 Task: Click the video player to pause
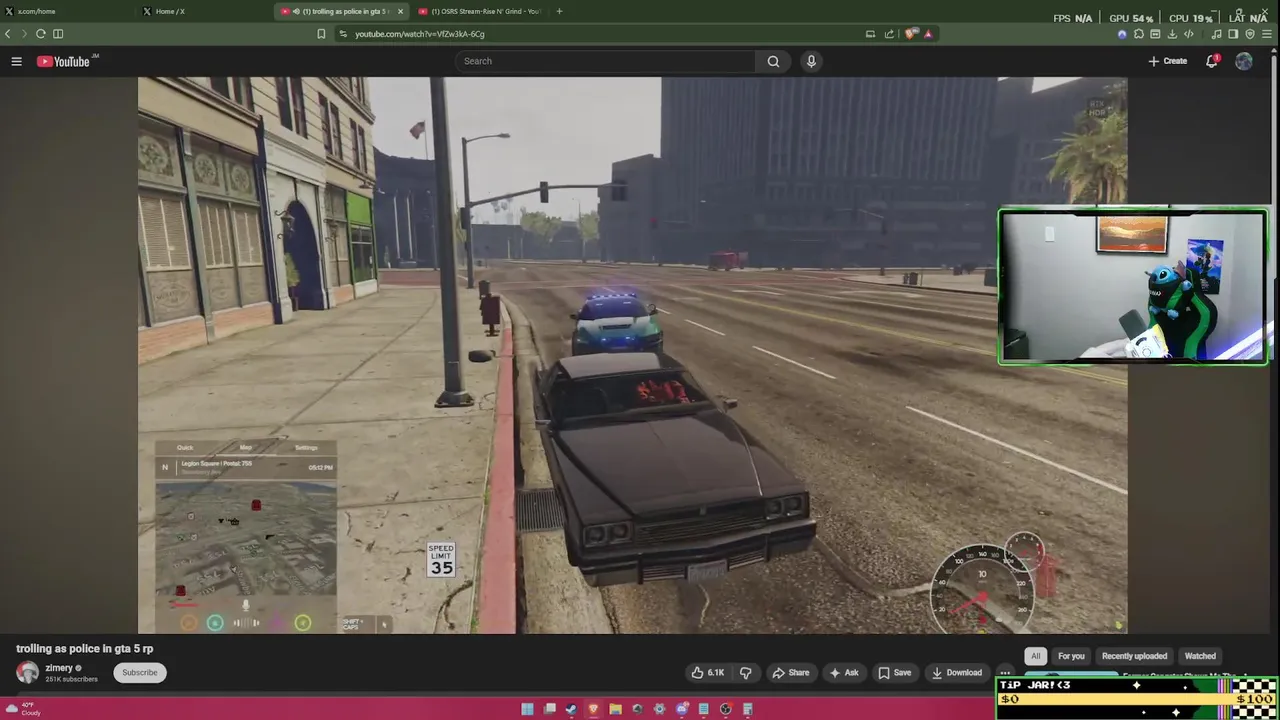click(x=632, y=355)
